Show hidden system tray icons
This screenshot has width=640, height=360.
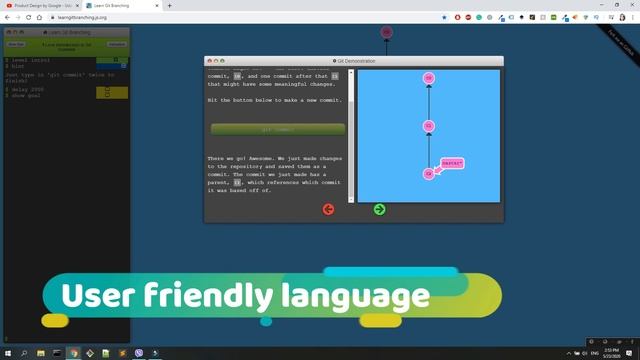click(569, 353)
